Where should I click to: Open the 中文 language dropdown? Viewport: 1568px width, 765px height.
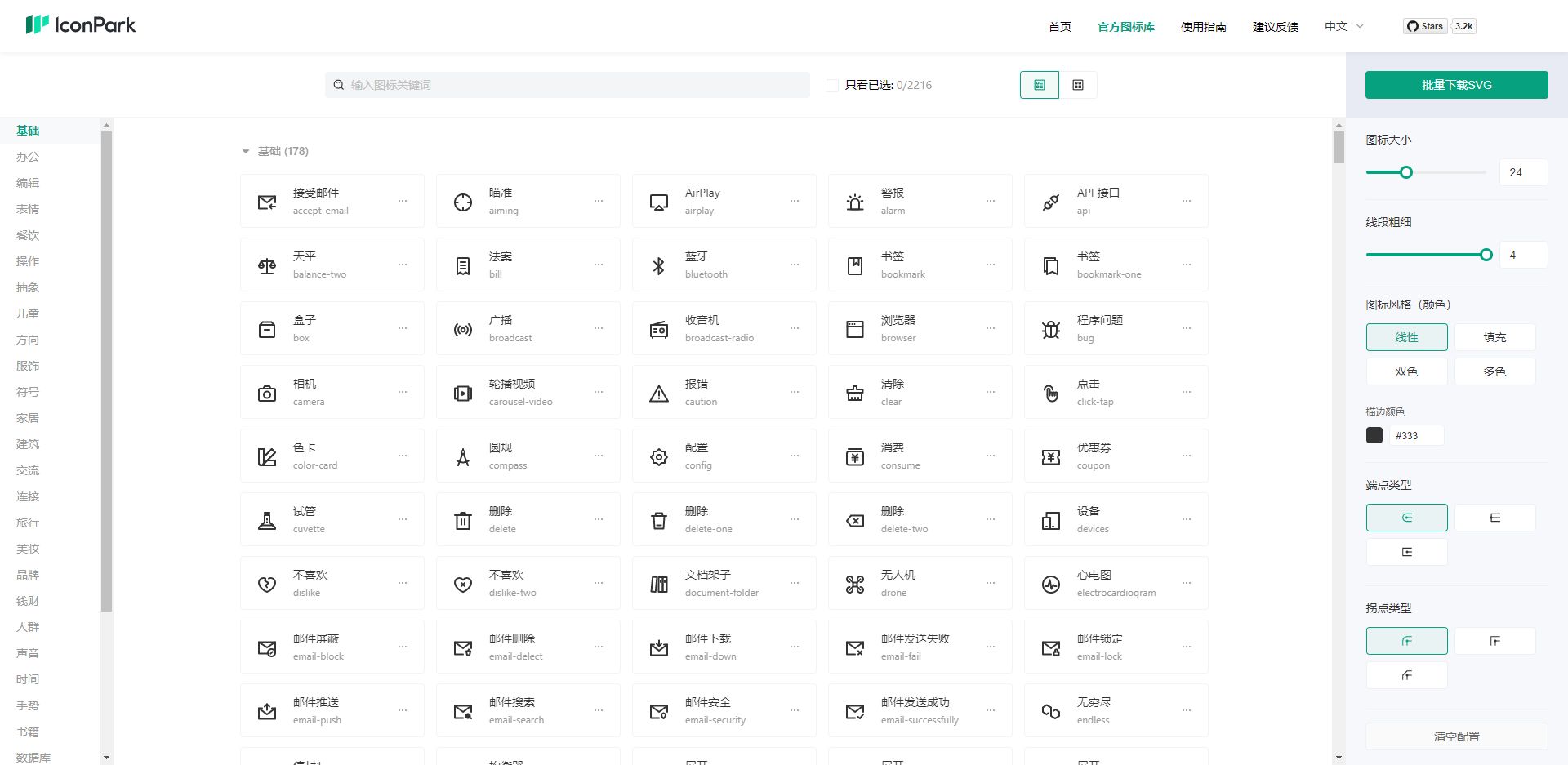point(1344,26)
